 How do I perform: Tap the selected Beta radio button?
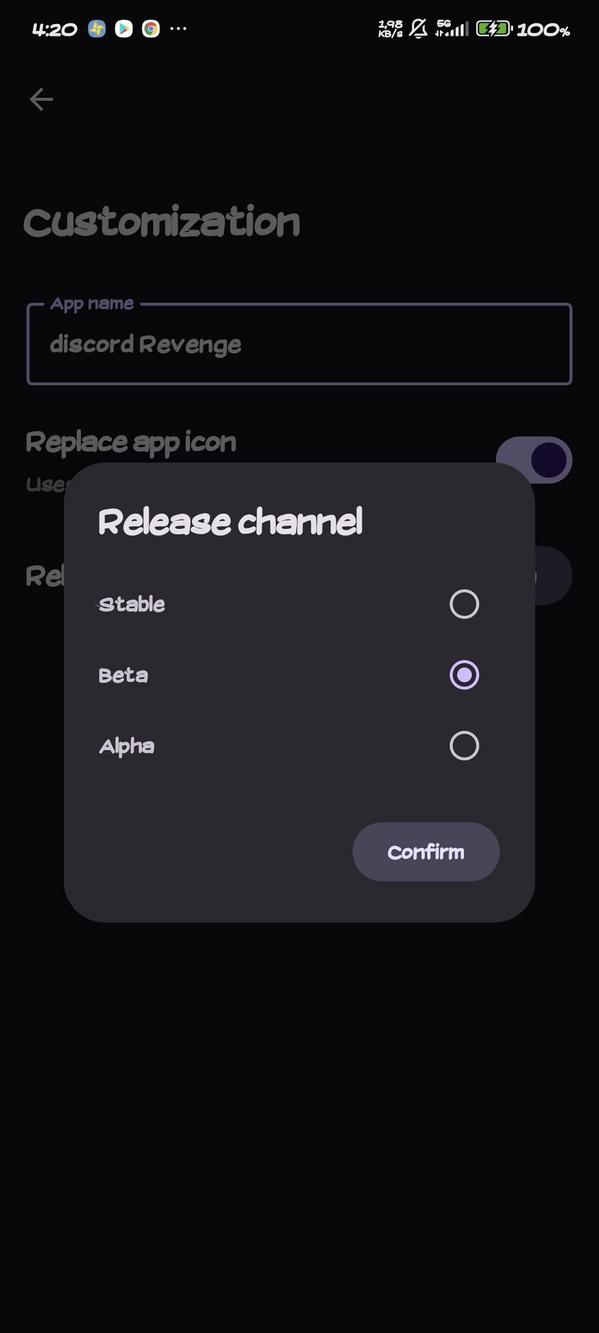pos(464,675)
